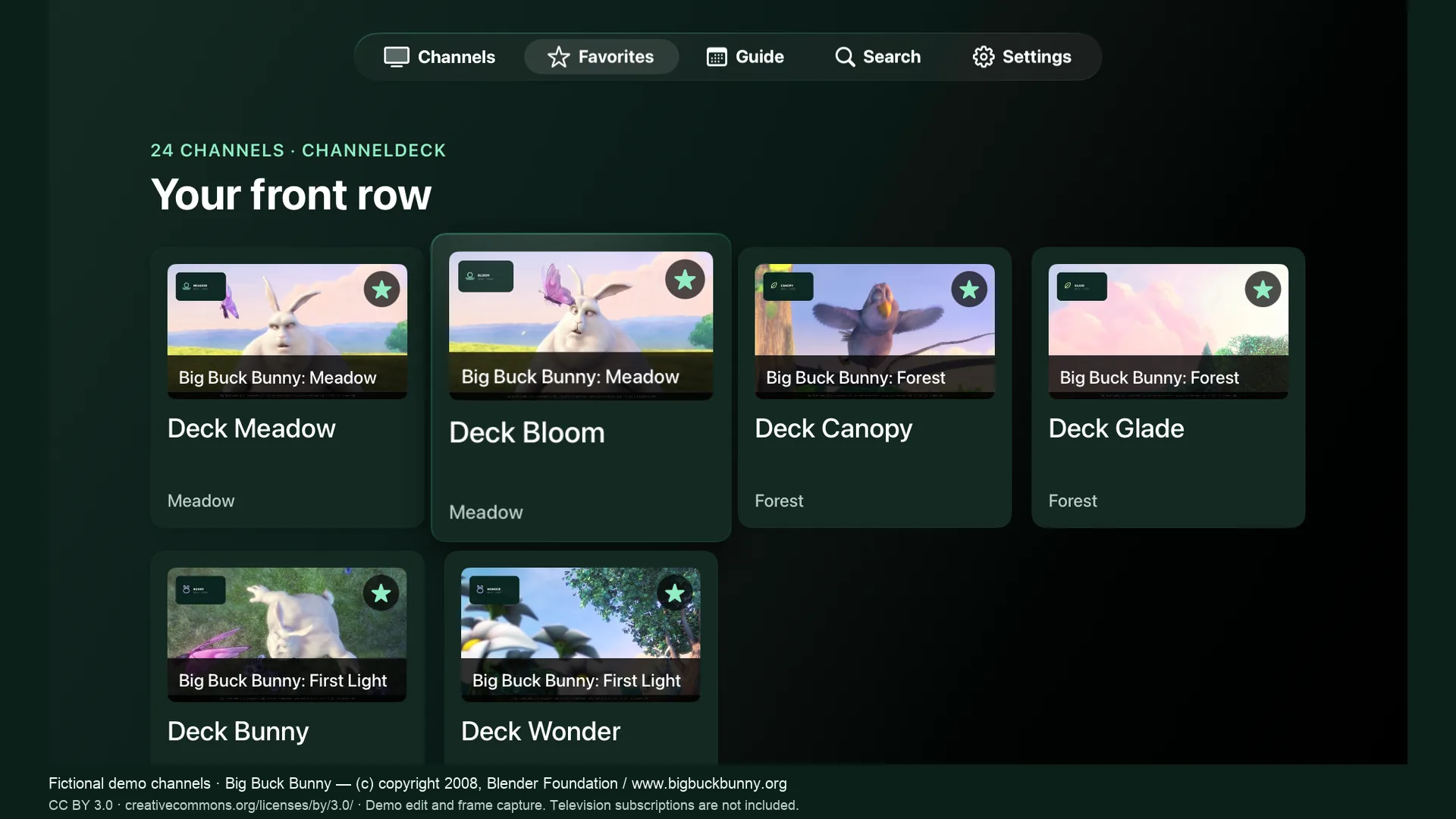Click the Meadow category label under Deck Bloom
The width and height of the screenshot is (1456, 819).
[x=486, y=513]
